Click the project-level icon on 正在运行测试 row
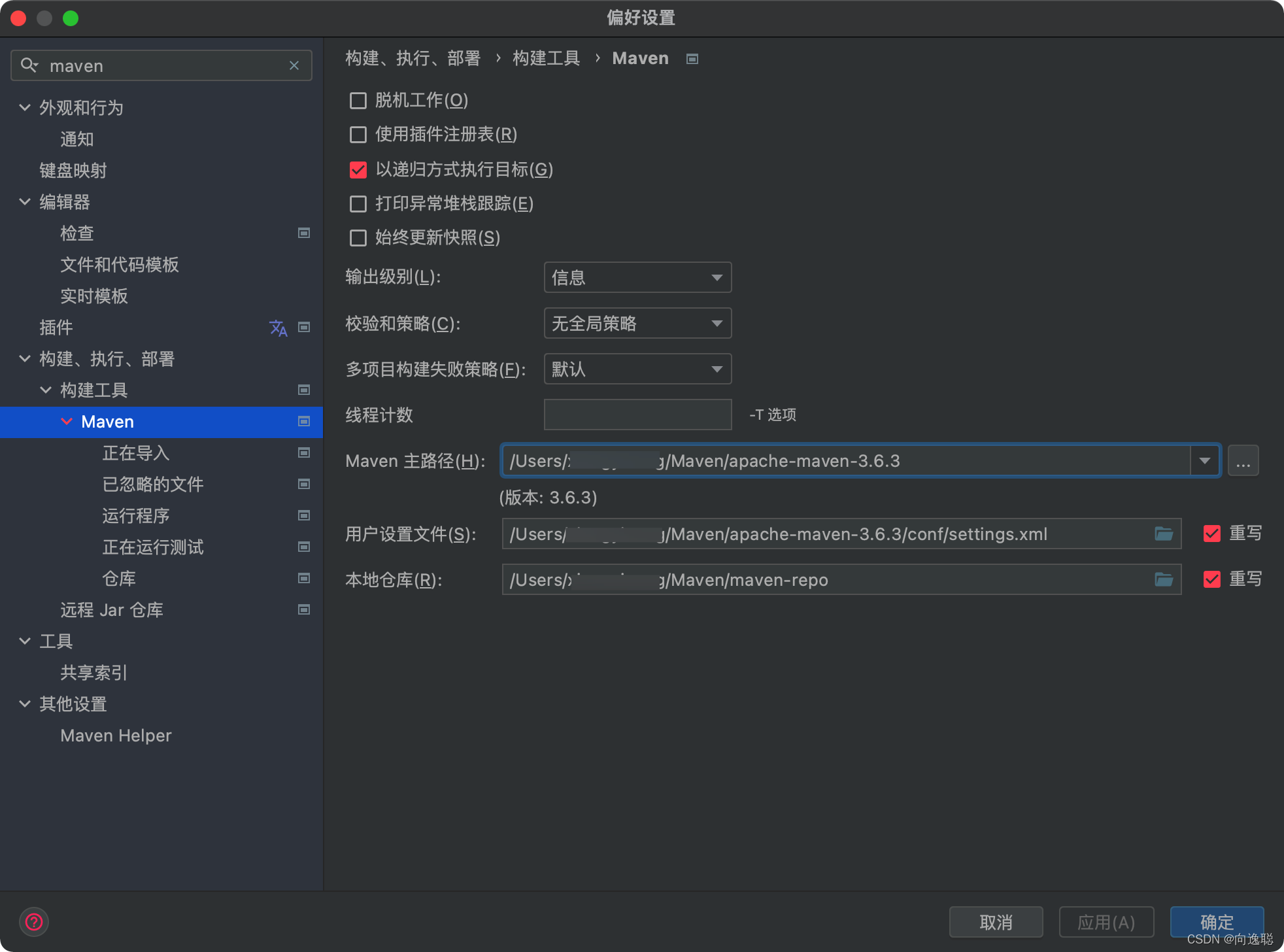This screenshot has height=952, width=1284. click(x=304, y=547)
